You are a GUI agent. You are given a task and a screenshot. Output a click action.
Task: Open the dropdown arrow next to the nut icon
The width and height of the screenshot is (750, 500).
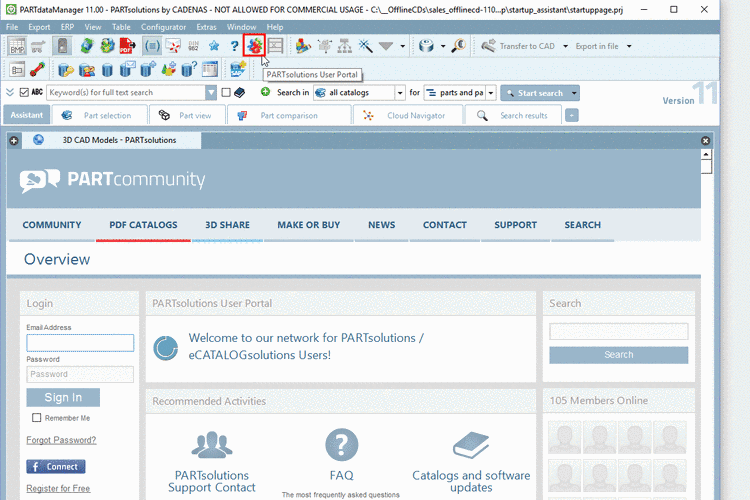click(443, 46)
